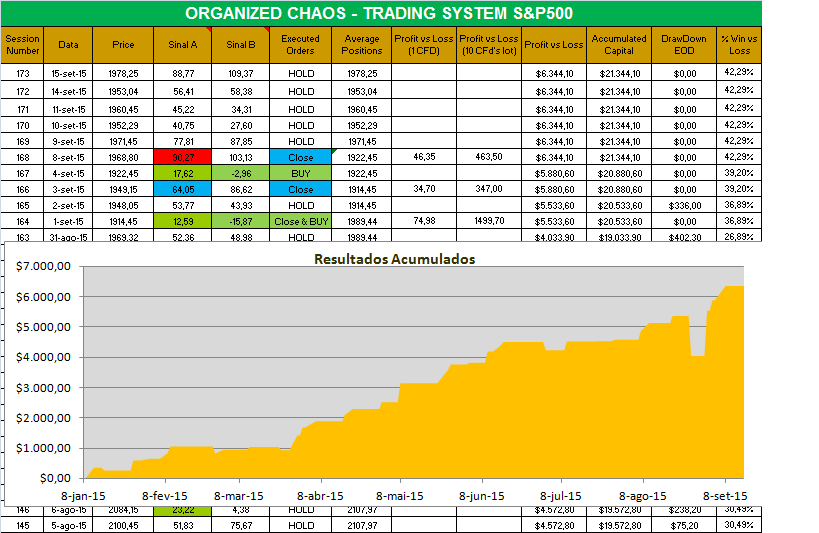Select the green 23,22 Sinal A cell
Screen dimensions: 819x533
click(x=183, y=511)
